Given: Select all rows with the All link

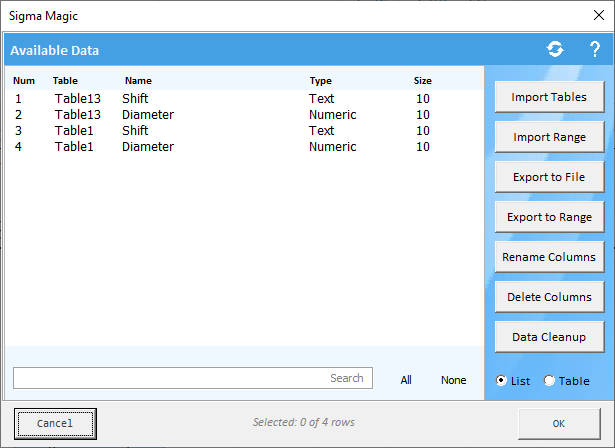Looking at the screenshot, I should 406,380.
